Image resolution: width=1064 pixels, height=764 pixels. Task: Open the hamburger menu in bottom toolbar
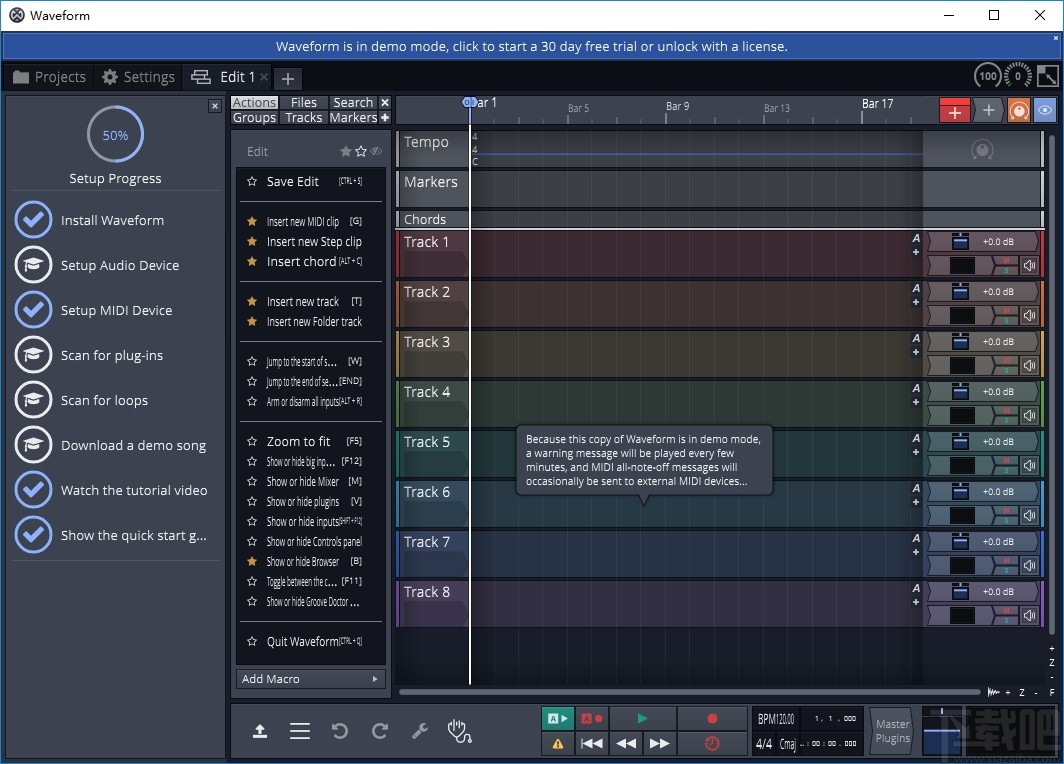[300, 731]
